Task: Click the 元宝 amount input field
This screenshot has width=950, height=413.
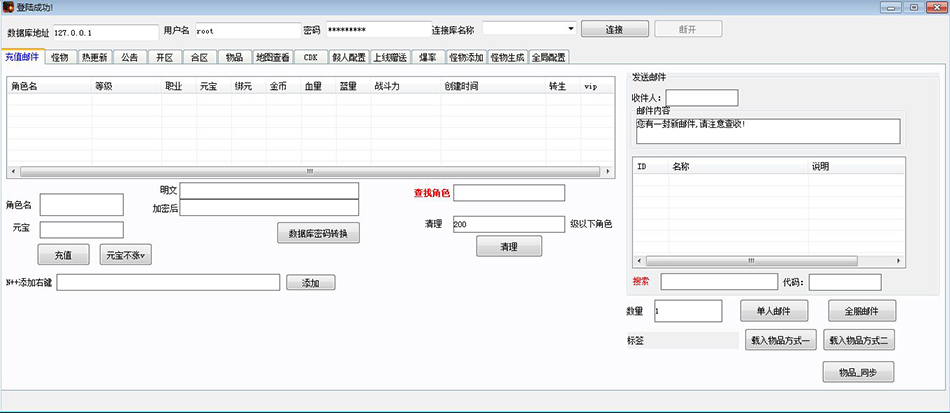Action: click(x=82, y=230)
